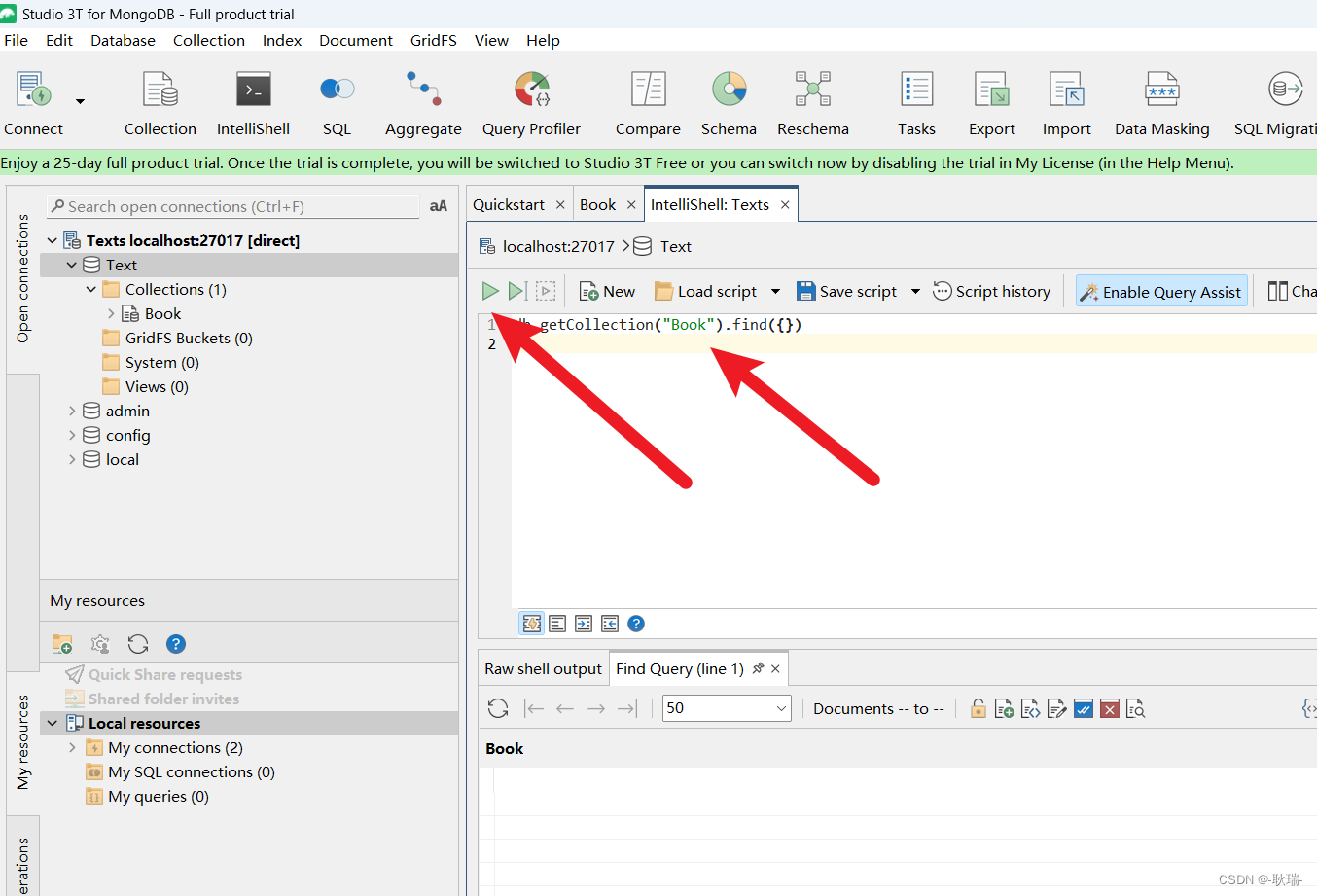Expand My connections (2)
1317x896 pixels.
[72, 747]
